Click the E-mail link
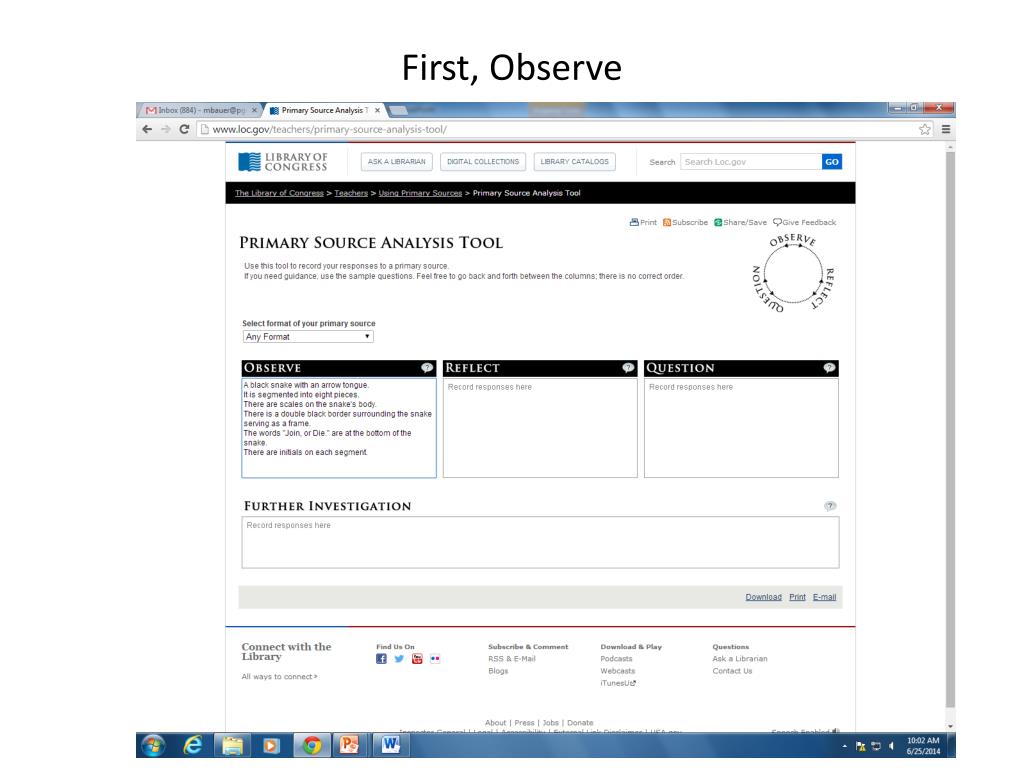 [x=824, y=597]
